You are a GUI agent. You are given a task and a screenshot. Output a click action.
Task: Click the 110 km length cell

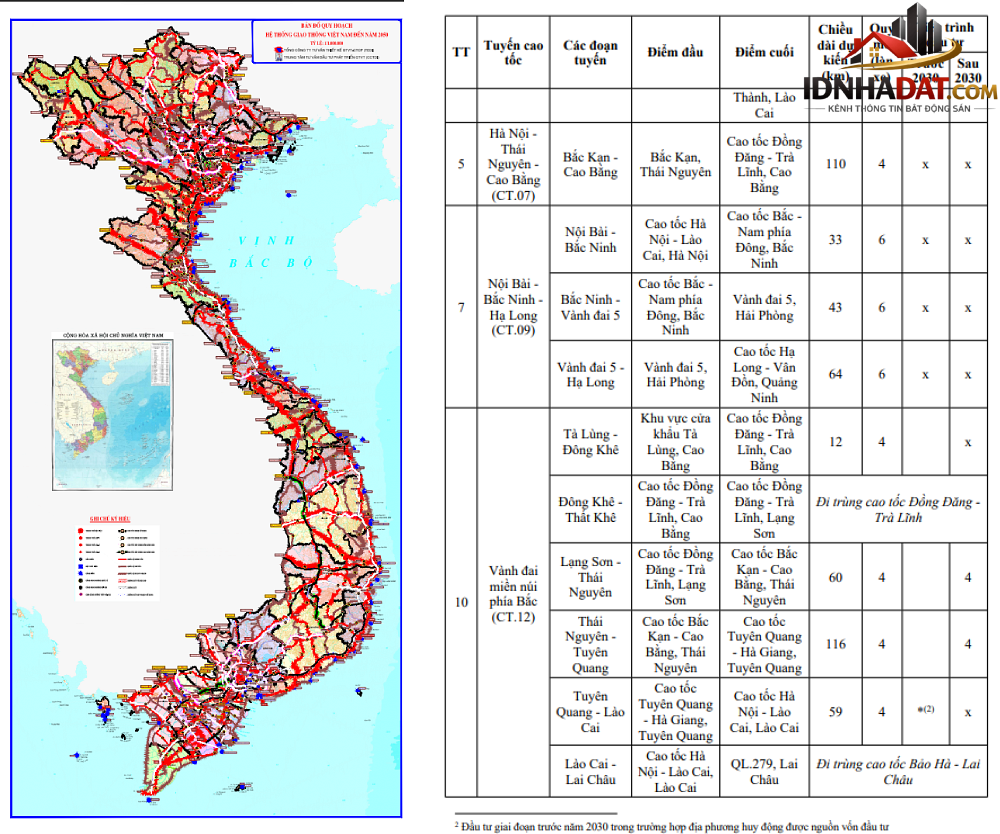tap(835, 164)
